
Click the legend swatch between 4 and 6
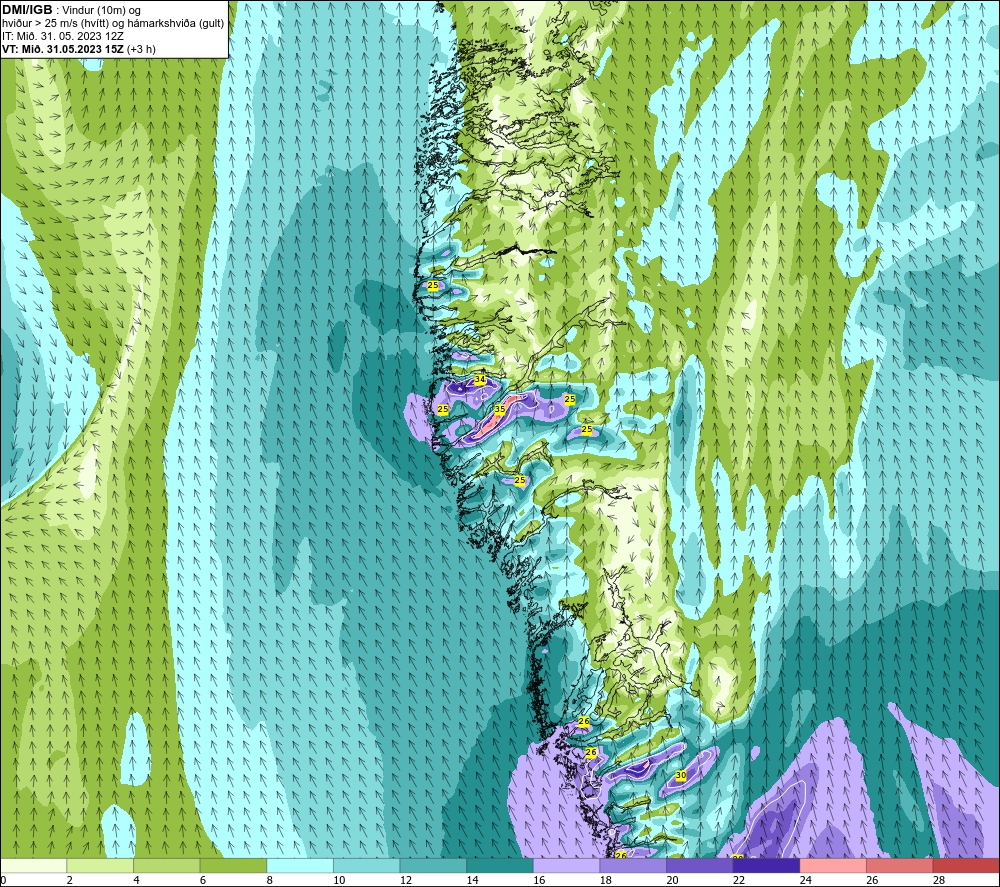(166, 866)
